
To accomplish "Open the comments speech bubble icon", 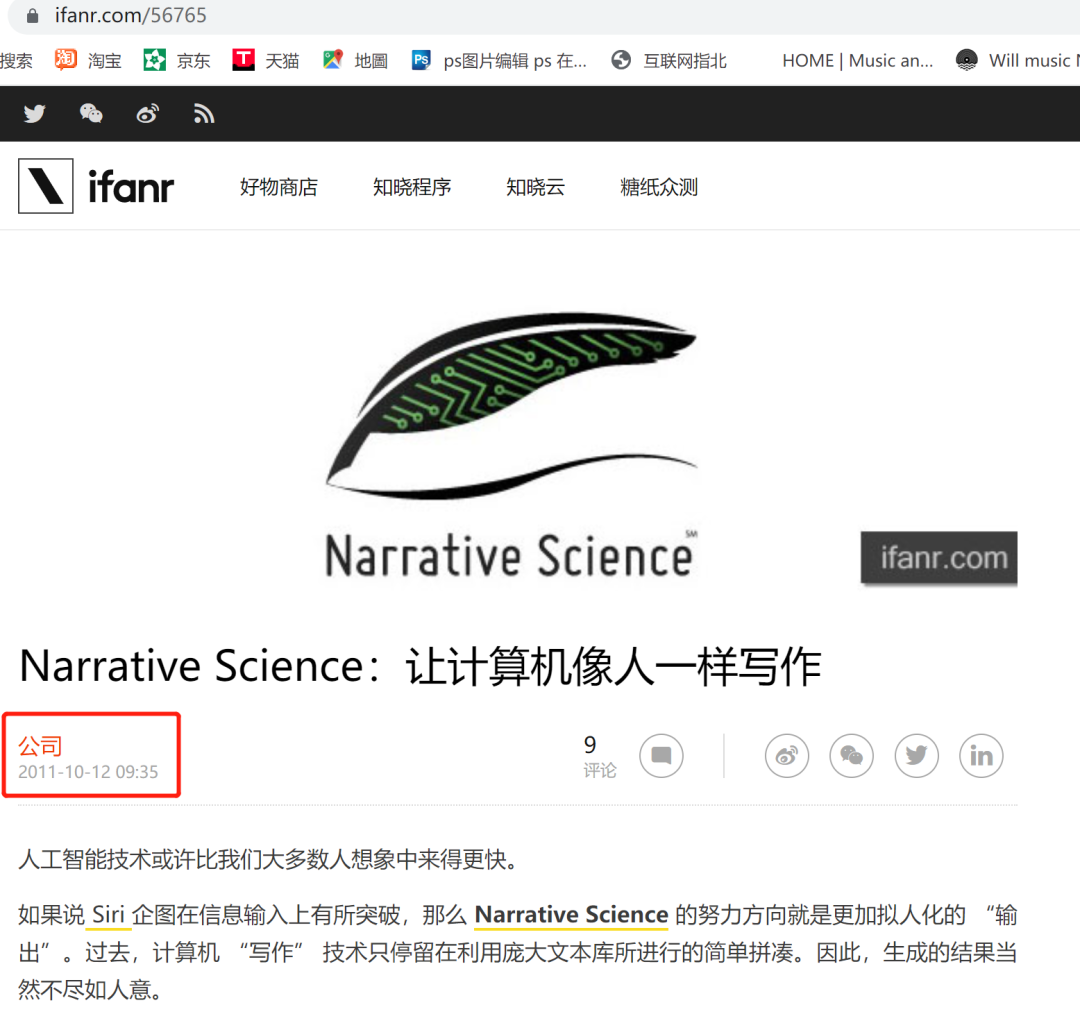I will click(x=661, y=756).
